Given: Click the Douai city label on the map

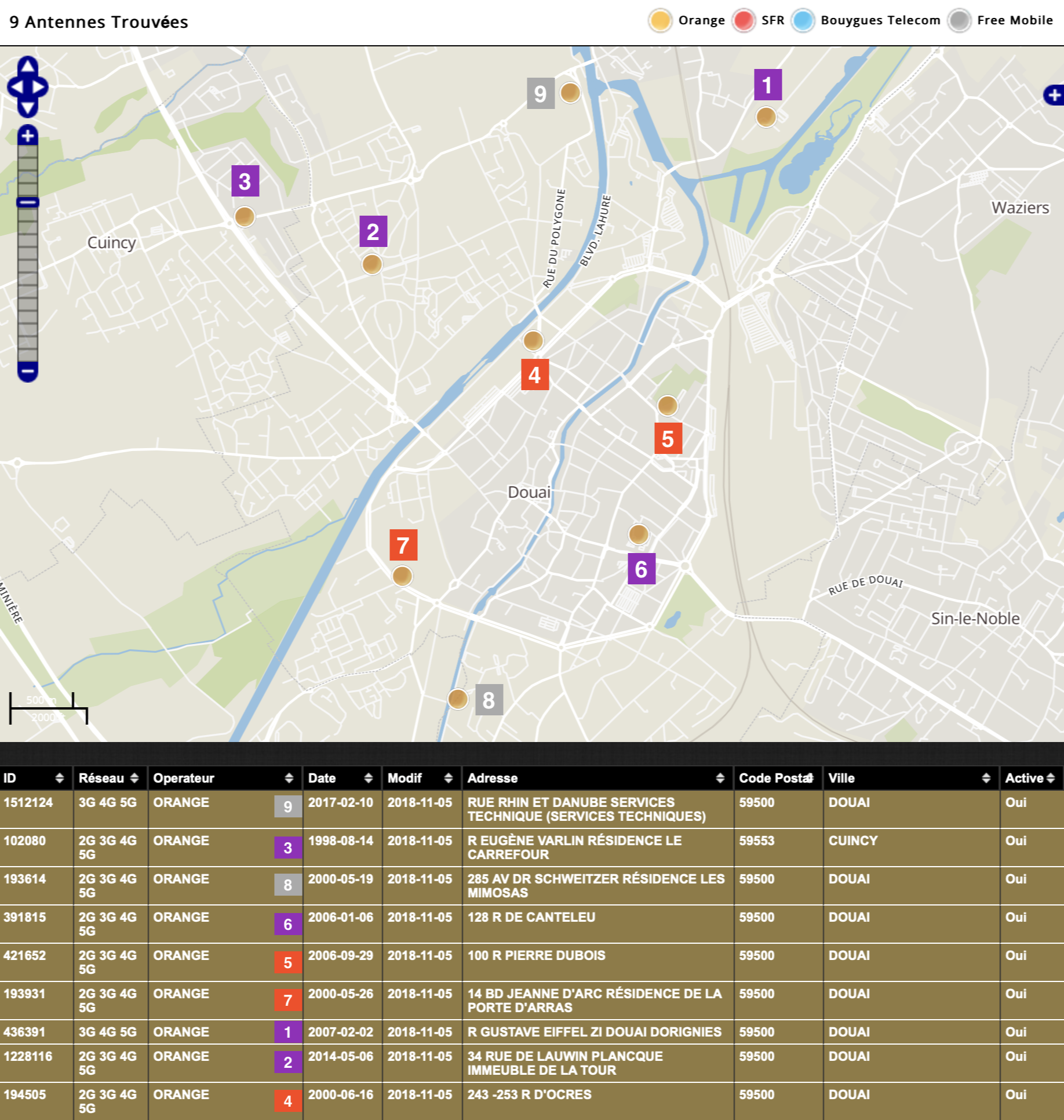Looking at the screenshot, I should 529,492.
